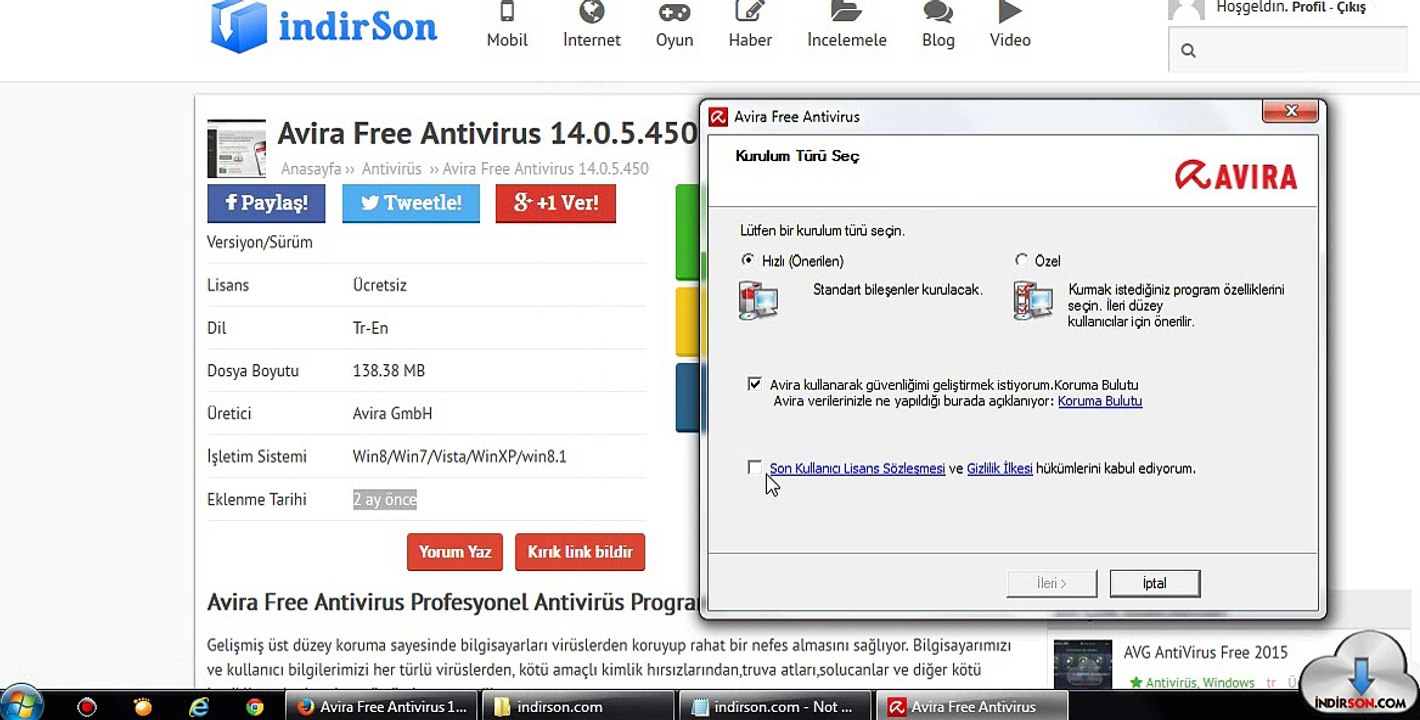This screenshot has width=1420, height=720.
Task: Click the İptal button in installer
Action: (x=1155, y=583)
